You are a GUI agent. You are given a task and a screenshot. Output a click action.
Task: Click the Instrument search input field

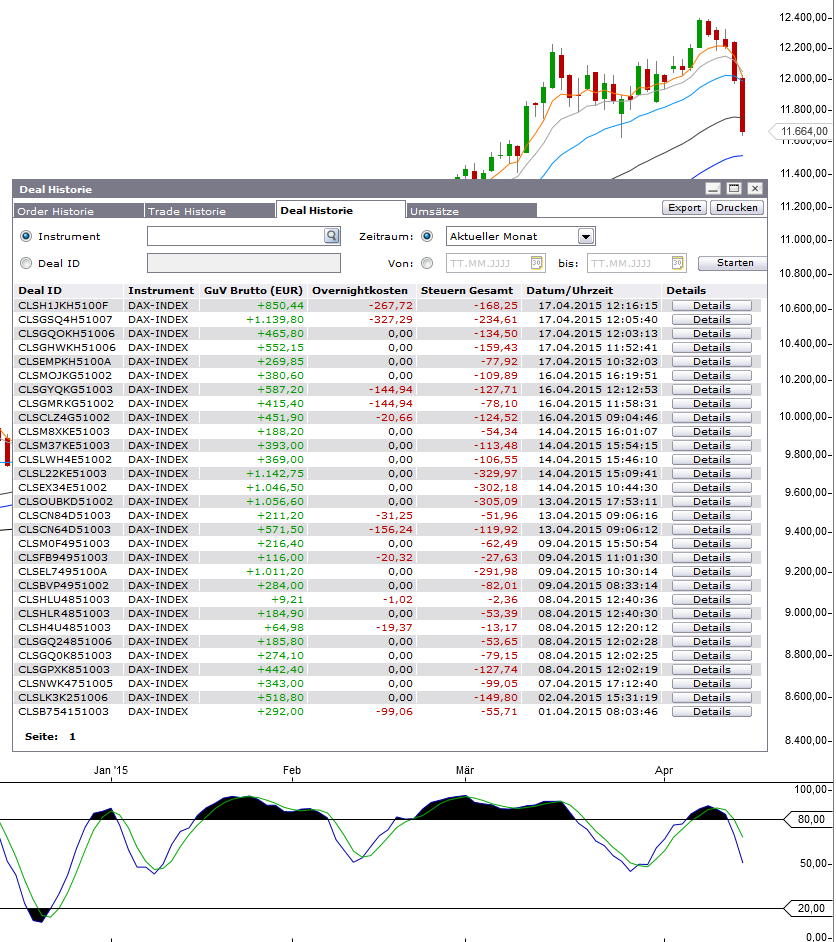[x=236, y=236]
